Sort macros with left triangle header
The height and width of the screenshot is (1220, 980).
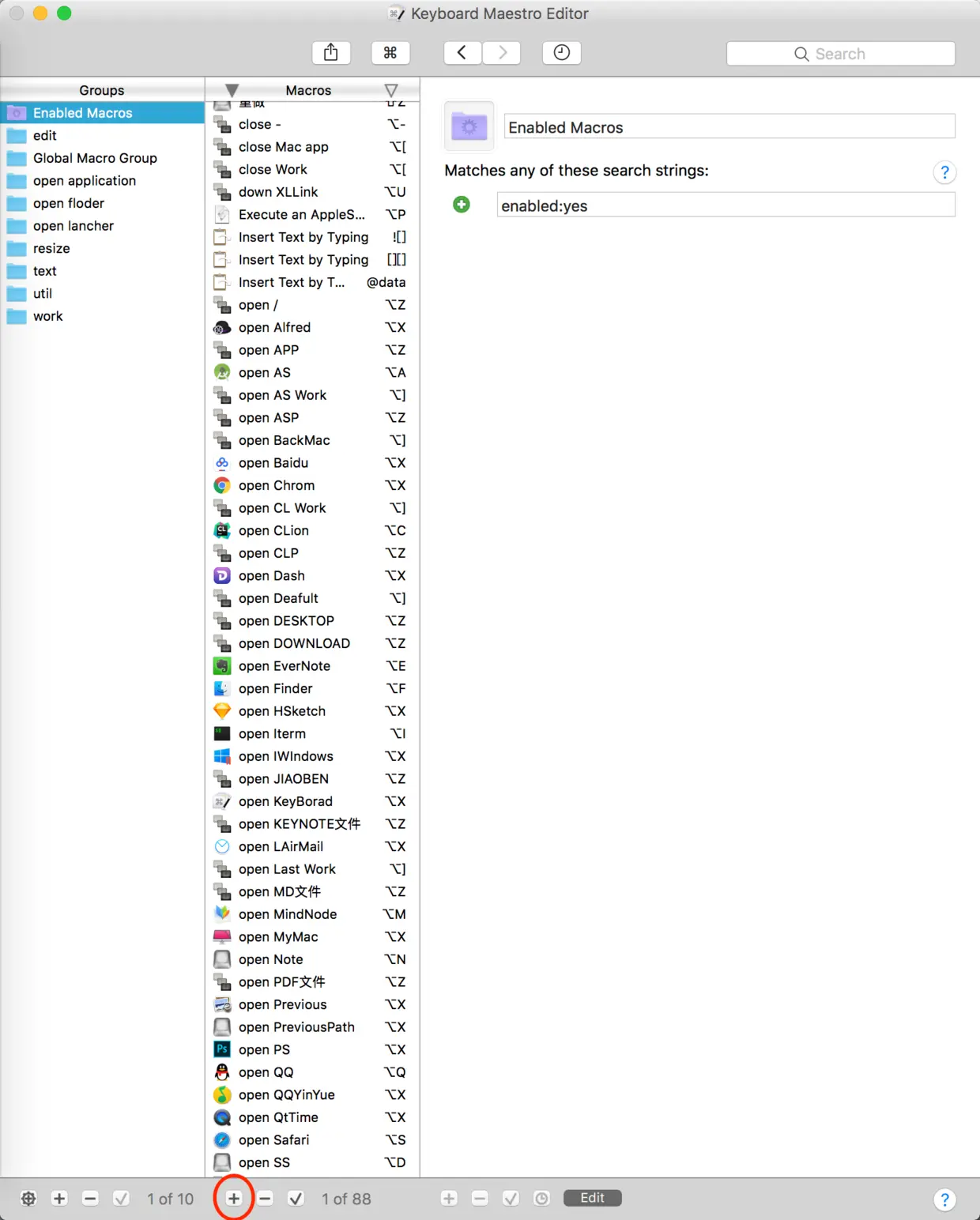click(232, 90)
